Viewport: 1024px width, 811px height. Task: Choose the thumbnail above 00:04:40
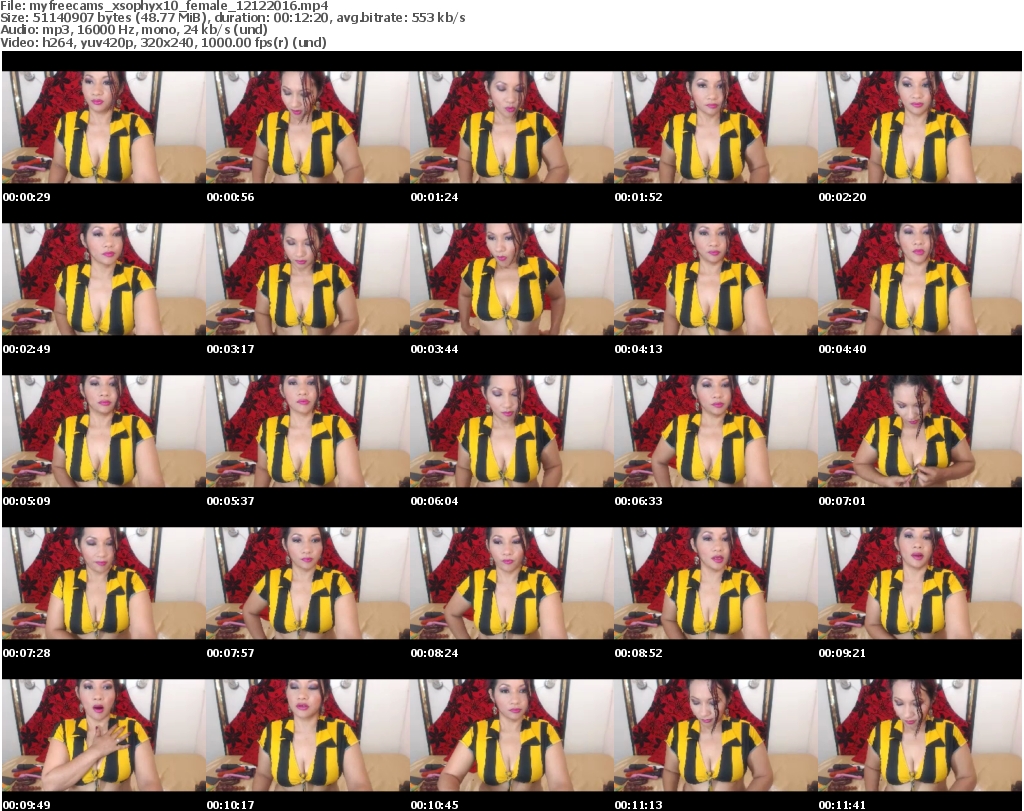(x=920, y=279)
